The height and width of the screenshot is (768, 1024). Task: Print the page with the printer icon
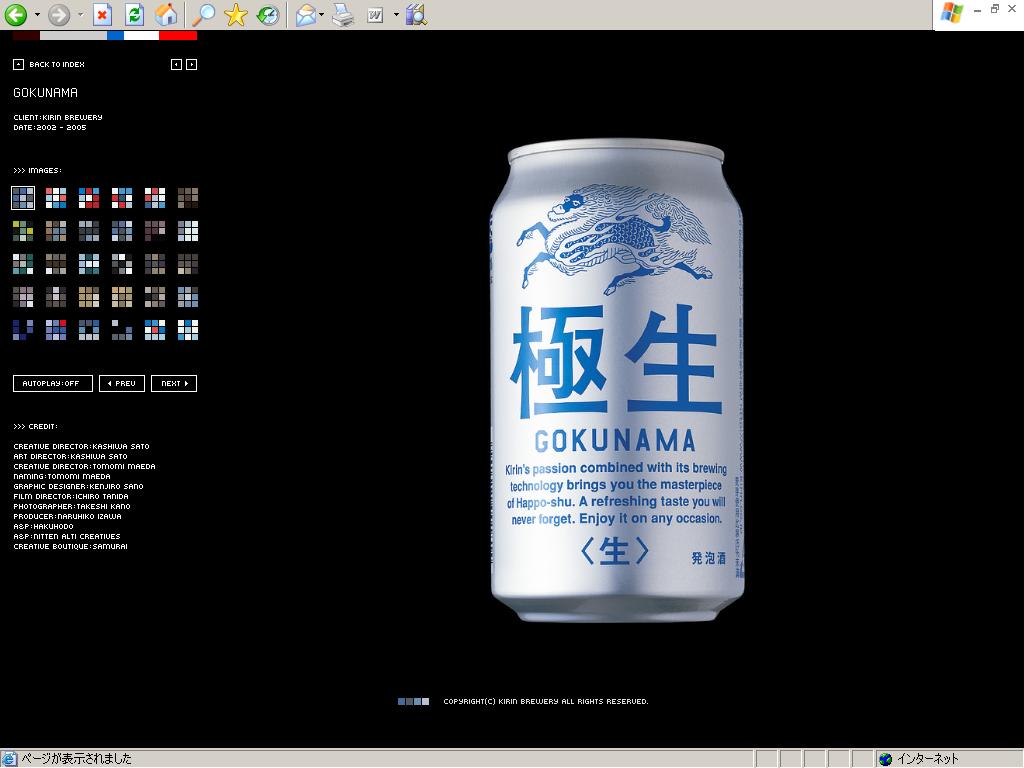[342, 14]
